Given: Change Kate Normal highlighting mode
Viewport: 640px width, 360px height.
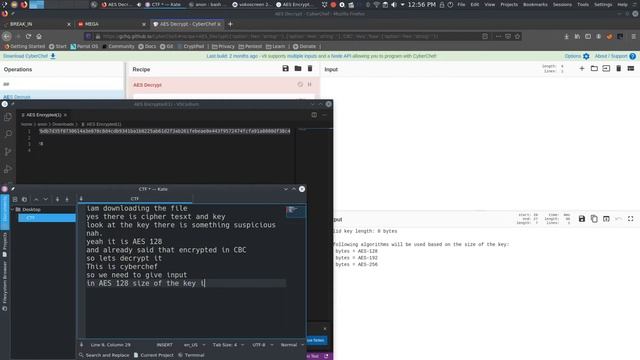Looking at the screenshot, I should pos(292,345).
